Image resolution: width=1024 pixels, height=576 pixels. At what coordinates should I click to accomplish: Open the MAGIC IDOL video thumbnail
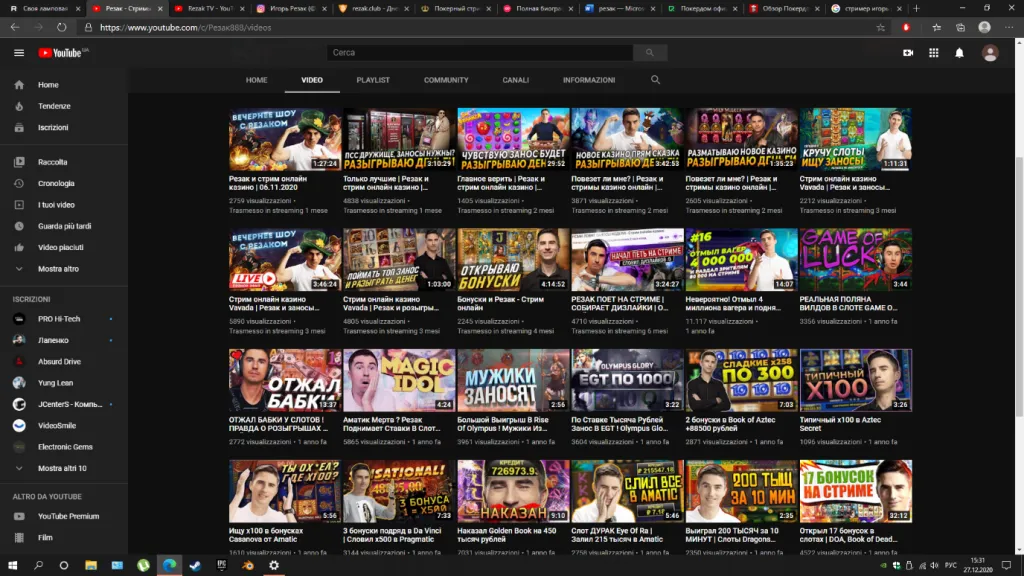[399, 380]
